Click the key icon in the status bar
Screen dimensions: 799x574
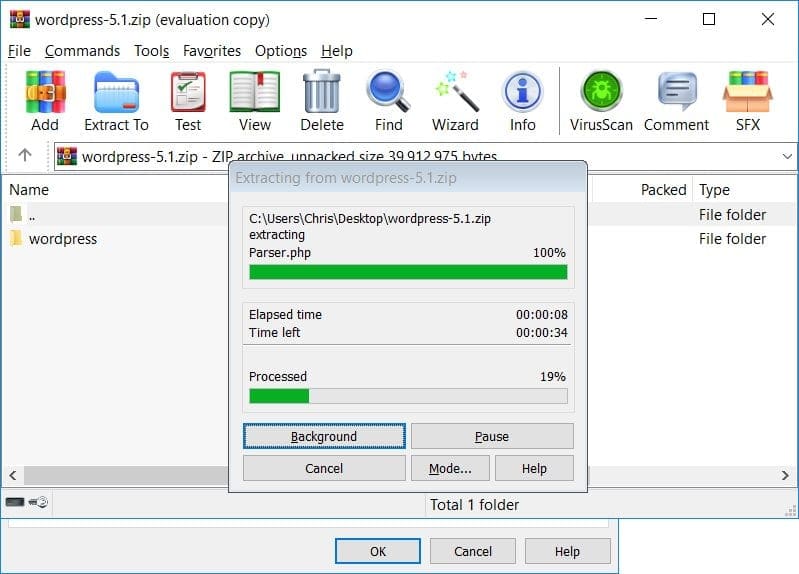(x=38, y=502)
